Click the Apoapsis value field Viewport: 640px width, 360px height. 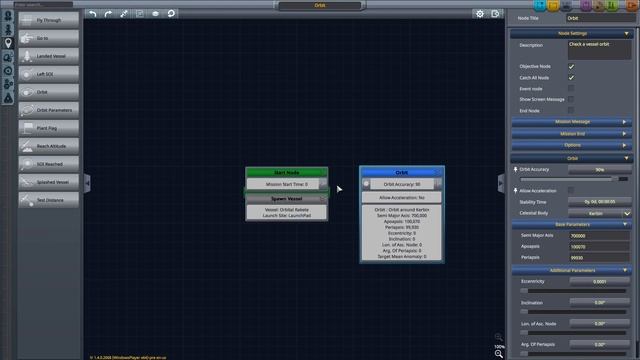(x=600, y=247)
